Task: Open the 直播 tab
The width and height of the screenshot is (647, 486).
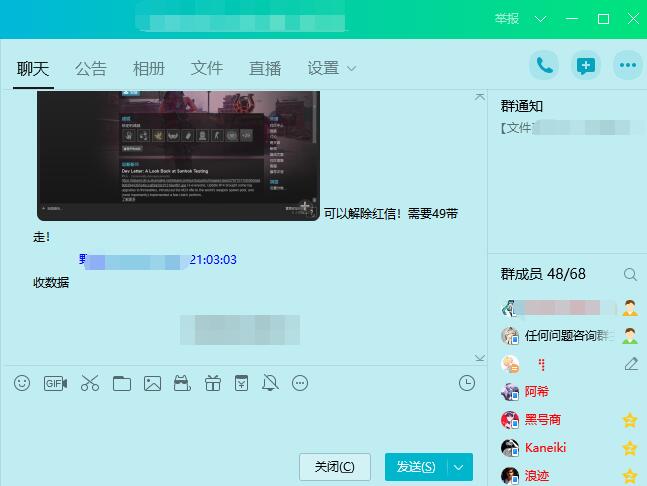Action: (265, 68)
